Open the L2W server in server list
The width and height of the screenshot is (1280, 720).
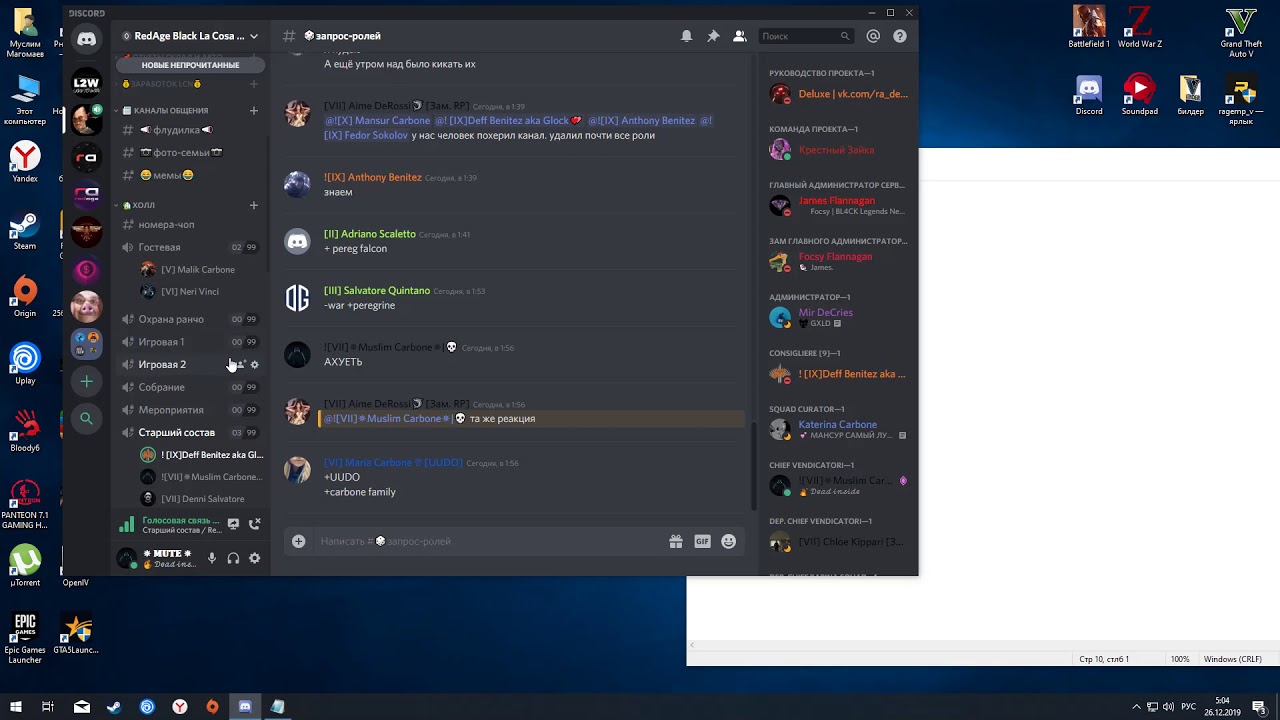tap(87, 83)
